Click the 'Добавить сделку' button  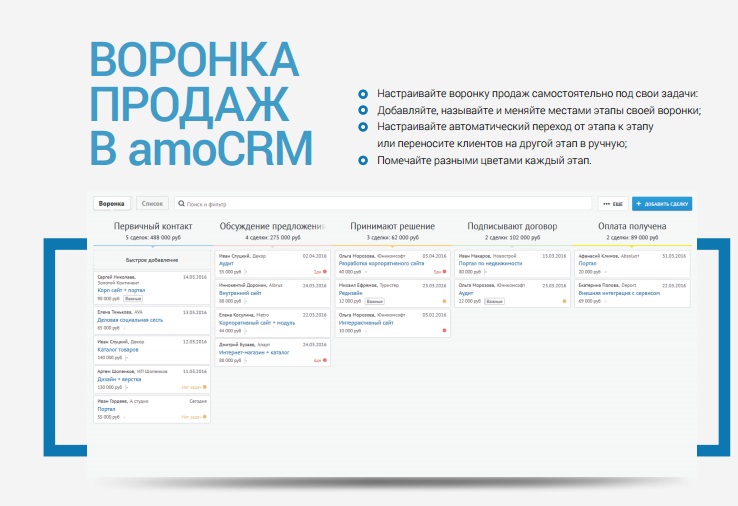click(662, 204)
